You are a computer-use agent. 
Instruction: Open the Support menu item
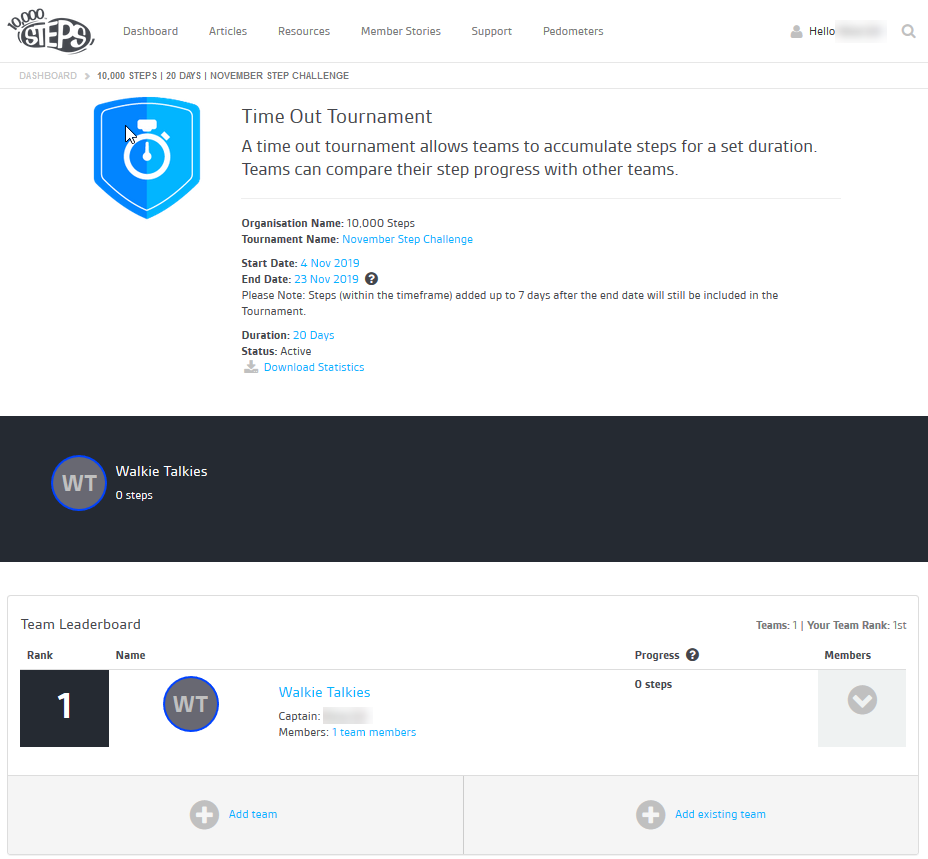[x=491, y=31]
